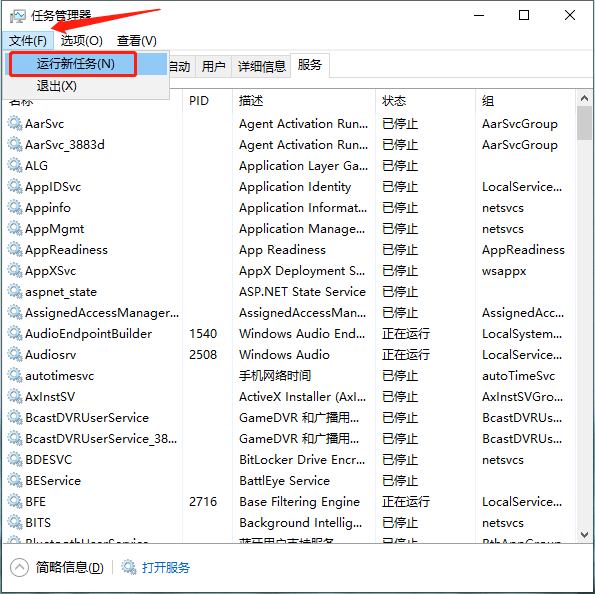
Task: Click the description ASP.NET State Service
Action: tap(302, 291)
